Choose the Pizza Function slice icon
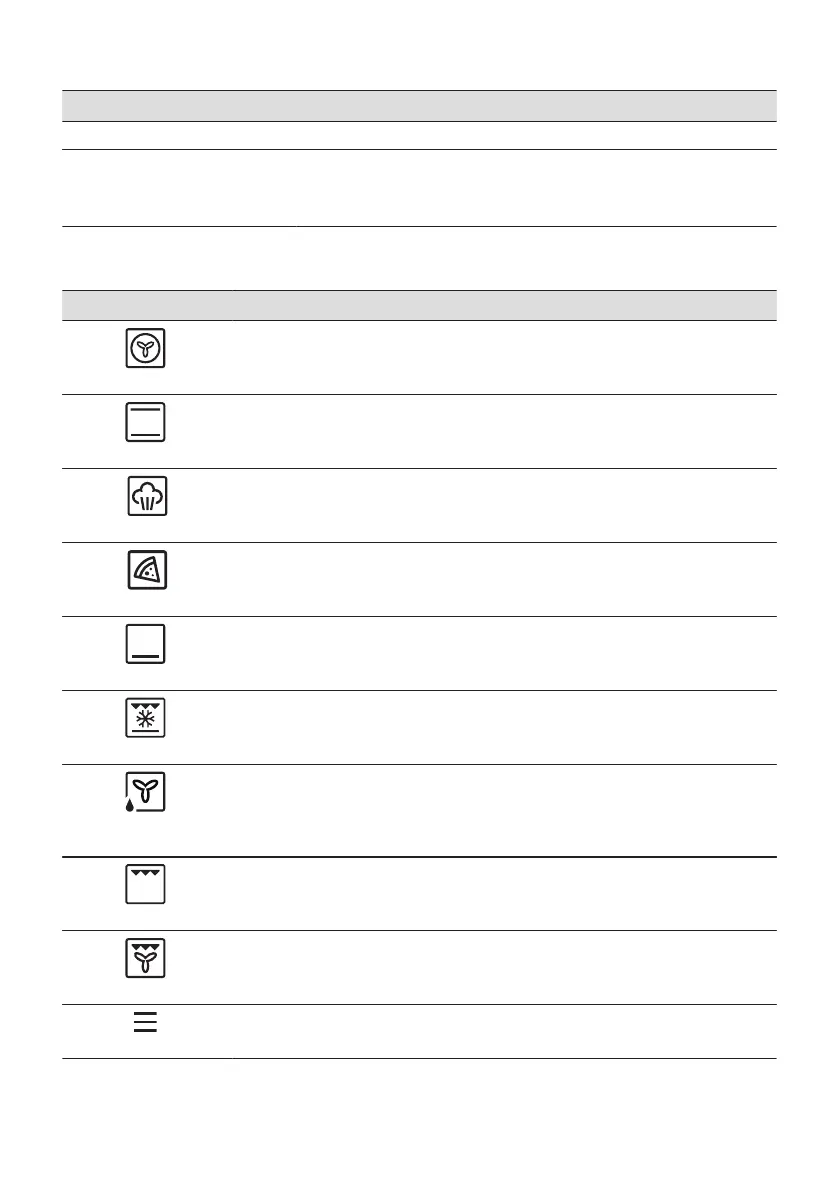This screenshot has width=839, height=1191. 147,571
